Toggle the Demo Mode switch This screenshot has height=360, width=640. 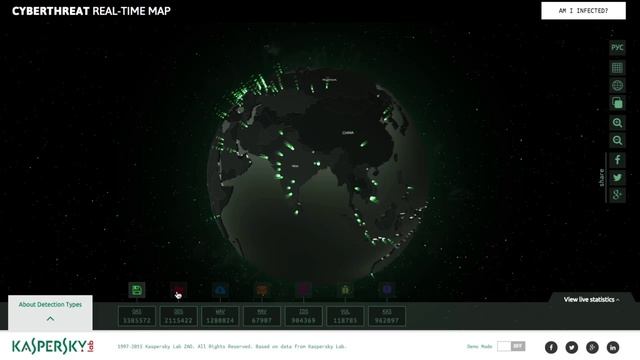pos(511,347)
